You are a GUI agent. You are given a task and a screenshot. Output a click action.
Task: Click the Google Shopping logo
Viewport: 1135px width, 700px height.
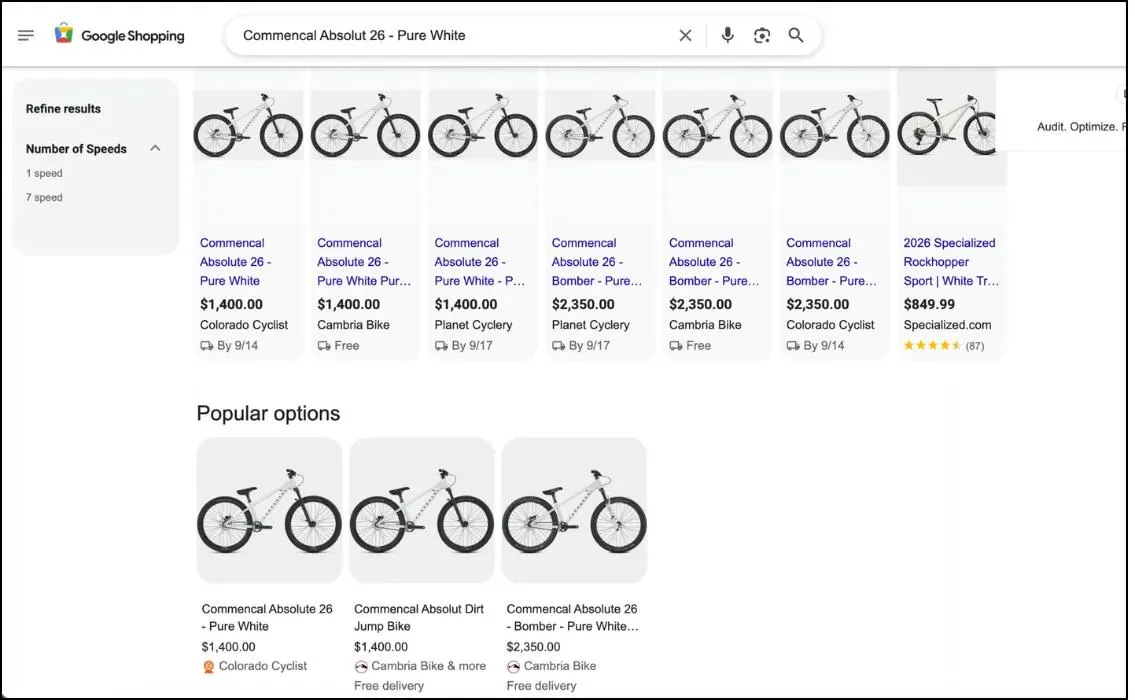(119, 35)
